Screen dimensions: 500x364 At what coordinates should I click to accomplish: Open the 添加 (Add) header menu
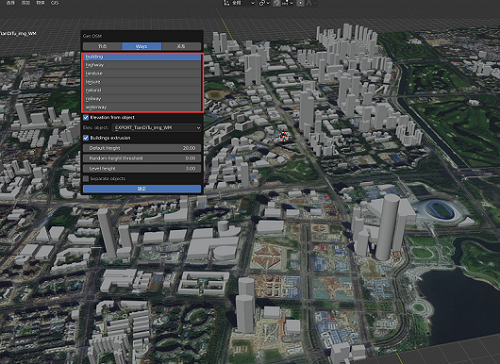(x=26, y=3)
